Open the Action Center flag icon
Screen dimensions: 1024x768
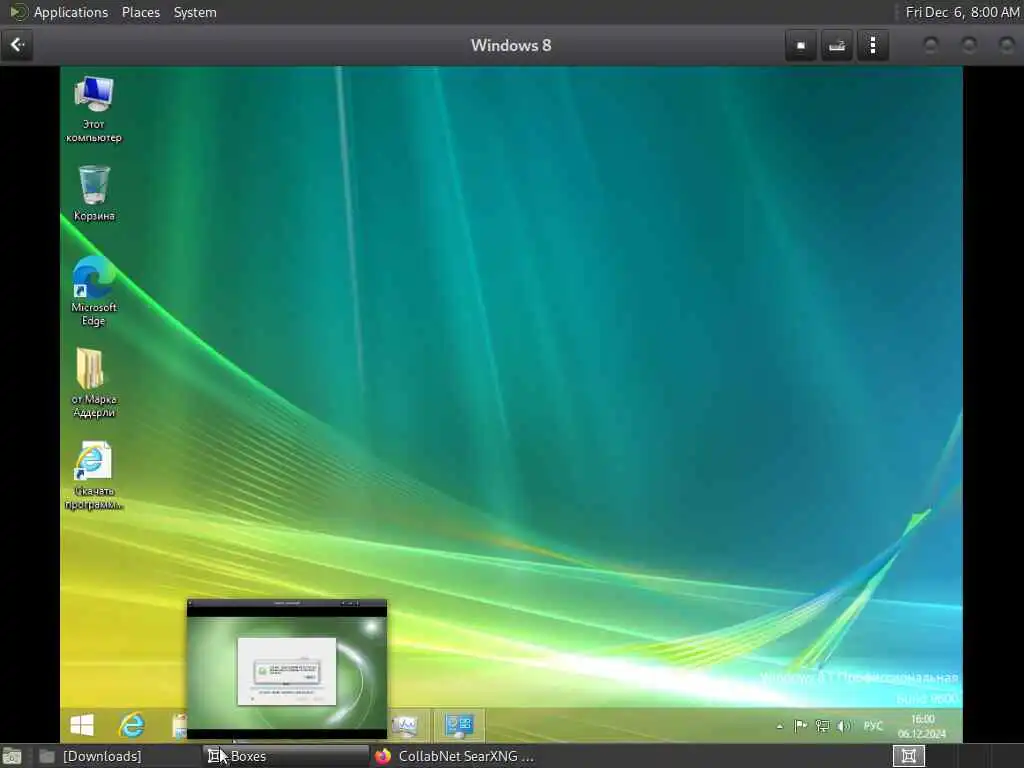coord(801,726)
